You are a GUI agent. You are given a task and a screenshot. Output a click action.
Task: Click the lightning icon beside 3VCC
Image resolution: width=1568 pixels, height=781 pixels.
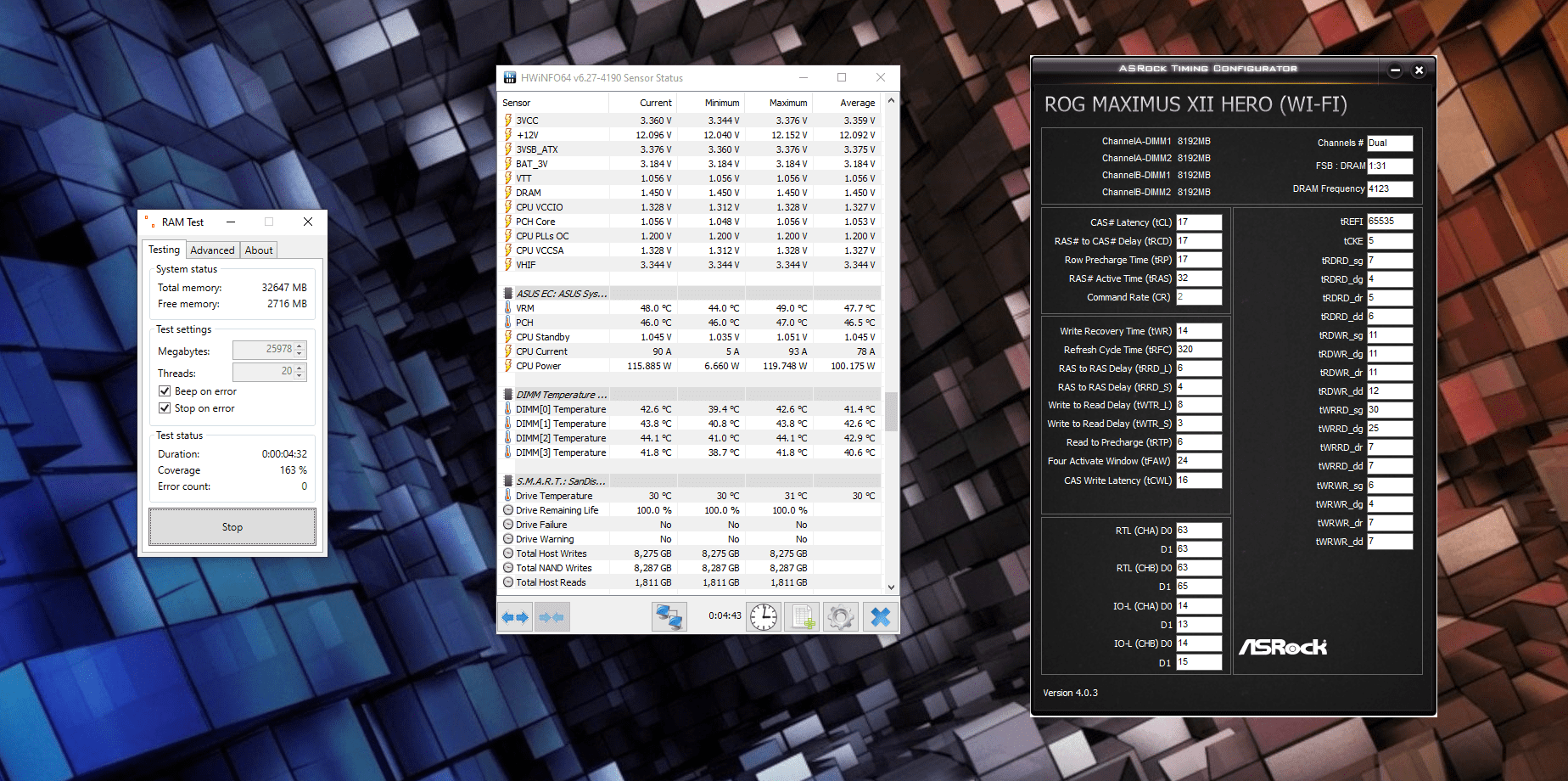(508, 121)
